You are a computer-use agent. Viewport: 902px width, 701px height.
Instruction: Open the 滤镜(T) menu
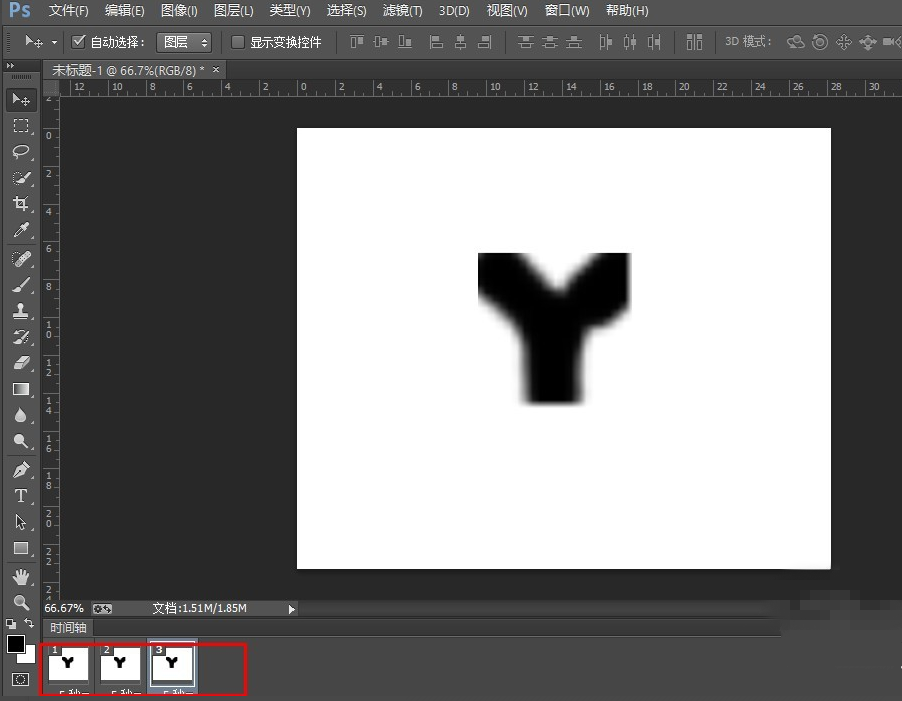[x=402, y=11]
